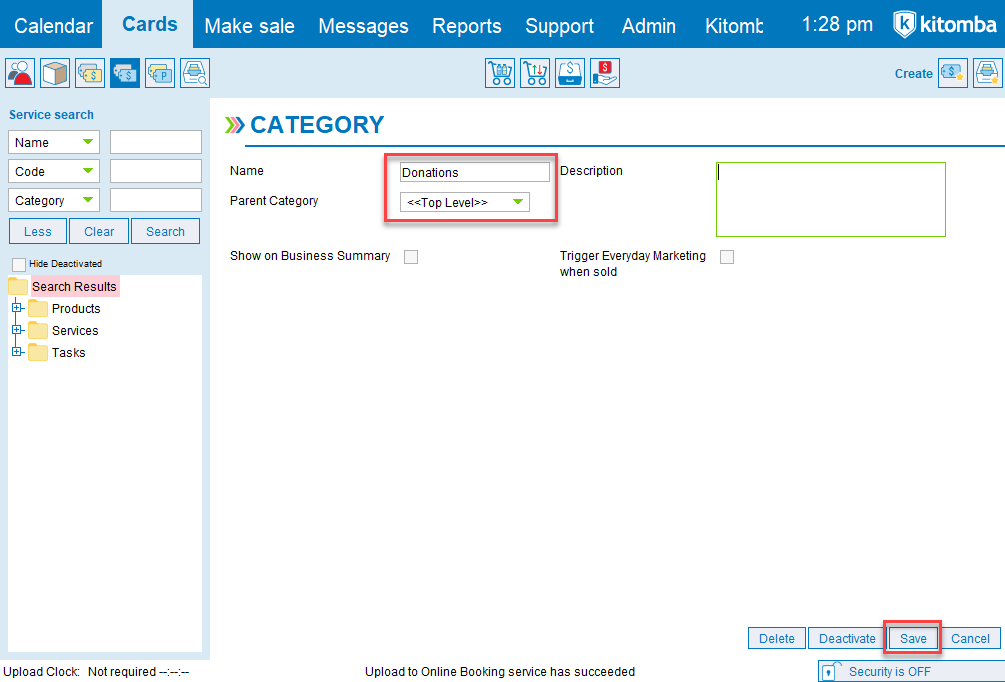This screenshot has width=1005, height=682.
Task: Click the hand holding dollar icon
Action: tap(604, 73)
